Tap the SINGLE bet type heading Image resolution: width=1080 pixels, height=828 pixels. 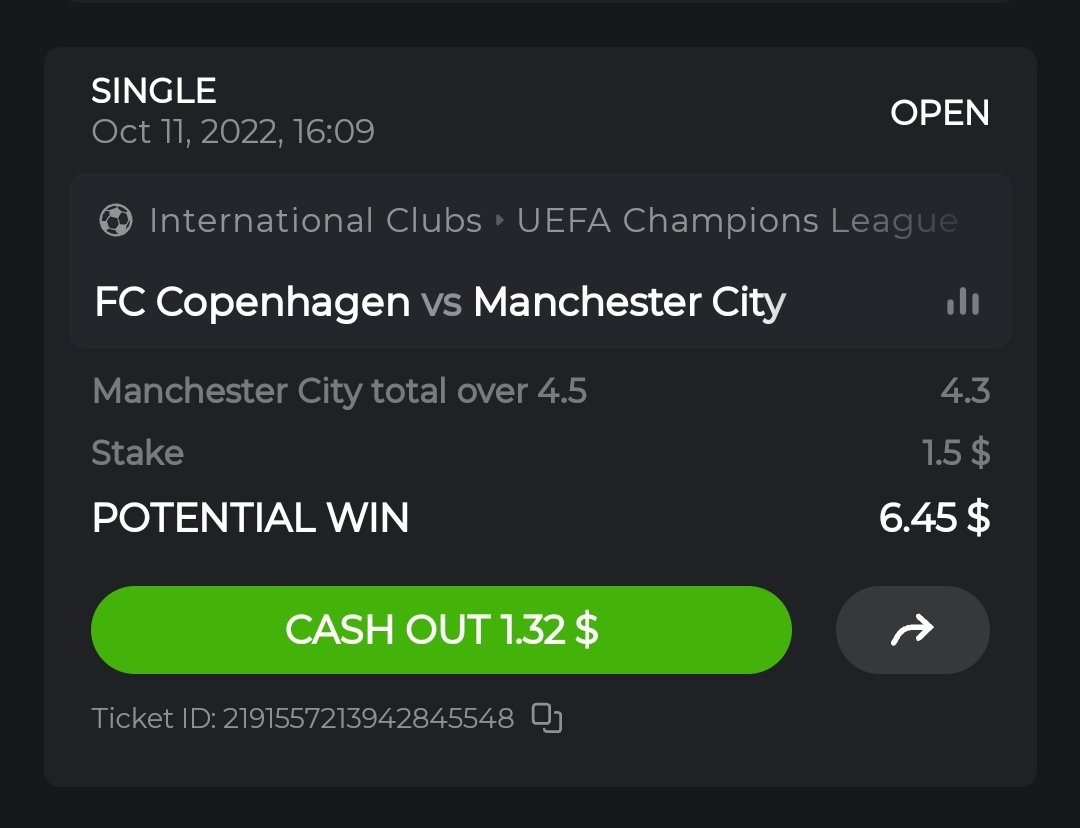click(154, 91)
